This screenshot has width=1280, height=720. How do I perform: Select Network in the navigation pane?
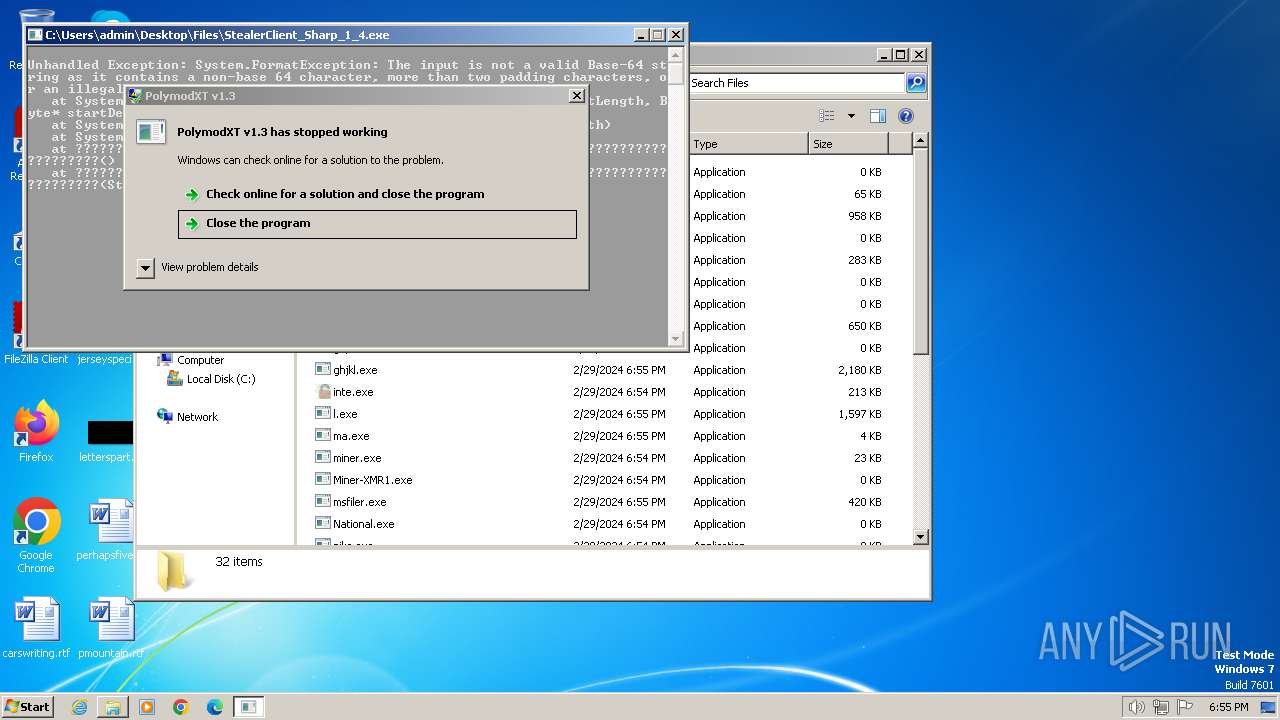(x=197, y=417)
